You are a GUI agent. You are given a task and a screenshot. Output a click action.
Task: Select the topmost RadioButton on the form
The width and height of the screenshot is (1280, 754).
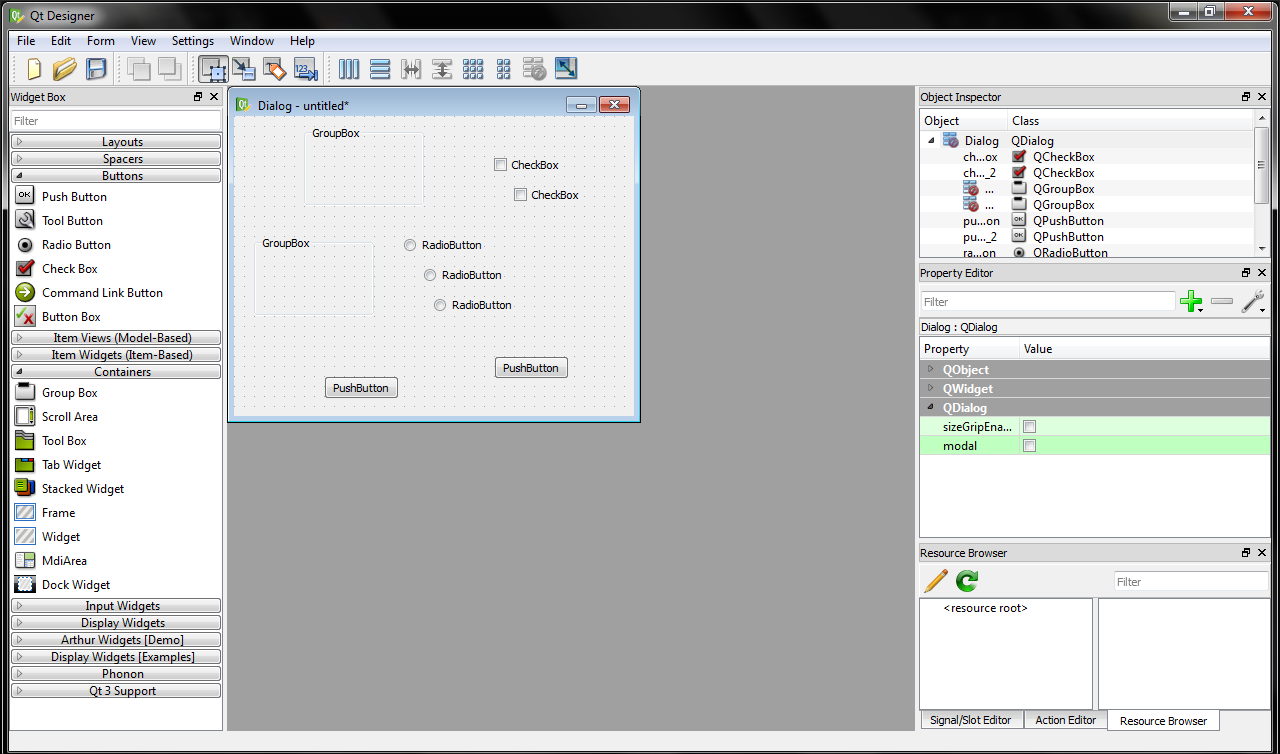[443, 245]
